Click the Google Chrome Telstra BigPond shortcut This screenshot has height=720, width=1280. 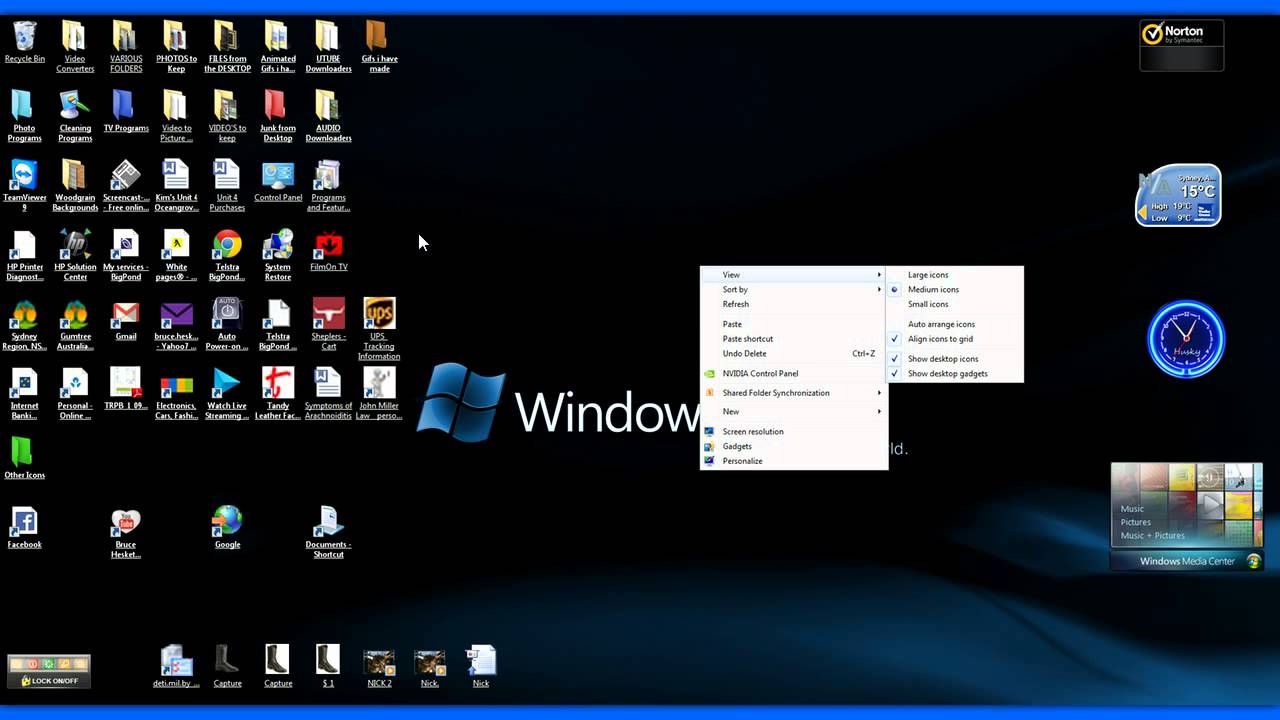click(227, 255)
